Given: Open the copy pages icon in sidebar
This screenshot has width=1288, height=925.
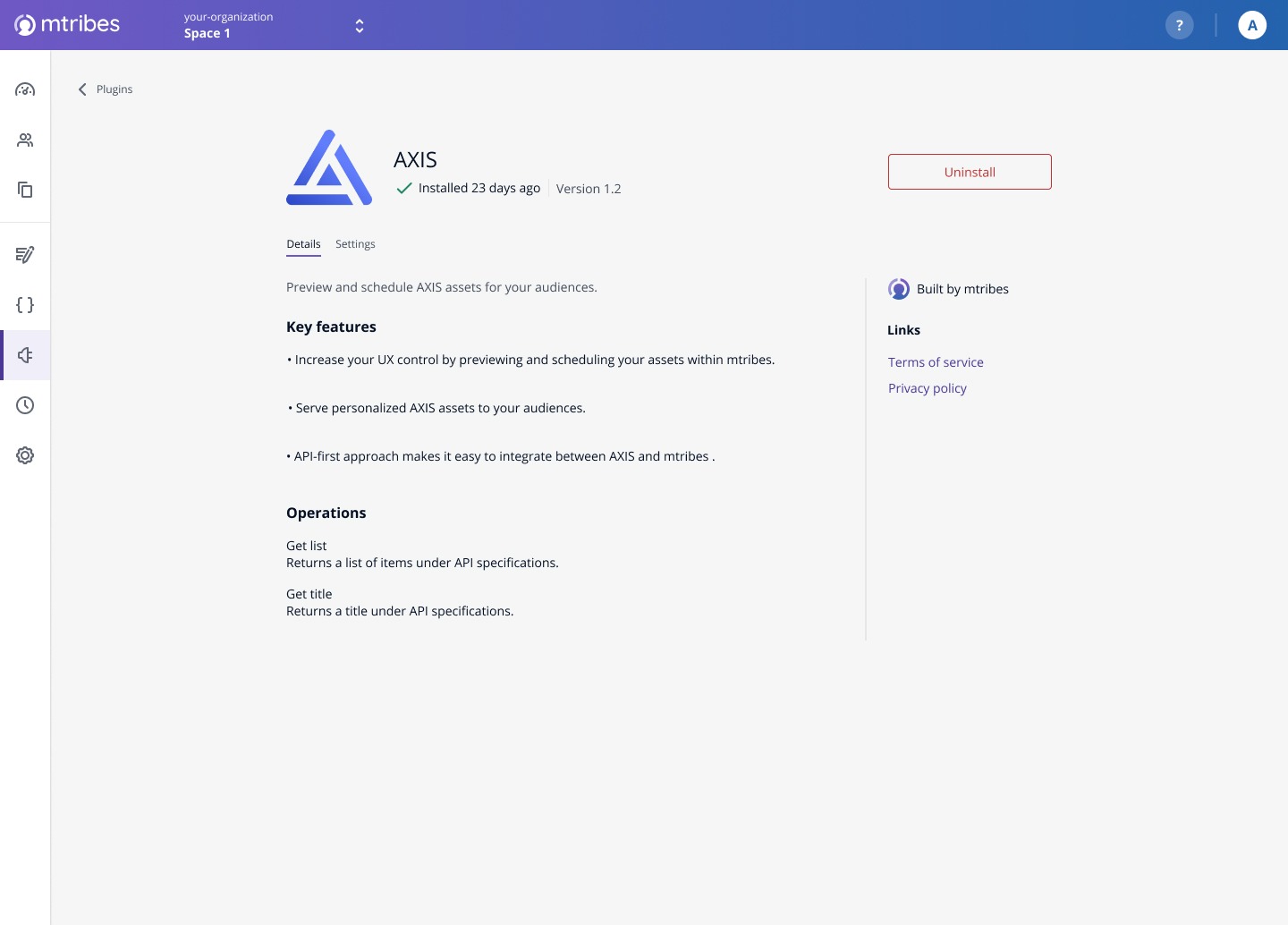Looking at the screenshot, I should point(25,190).
